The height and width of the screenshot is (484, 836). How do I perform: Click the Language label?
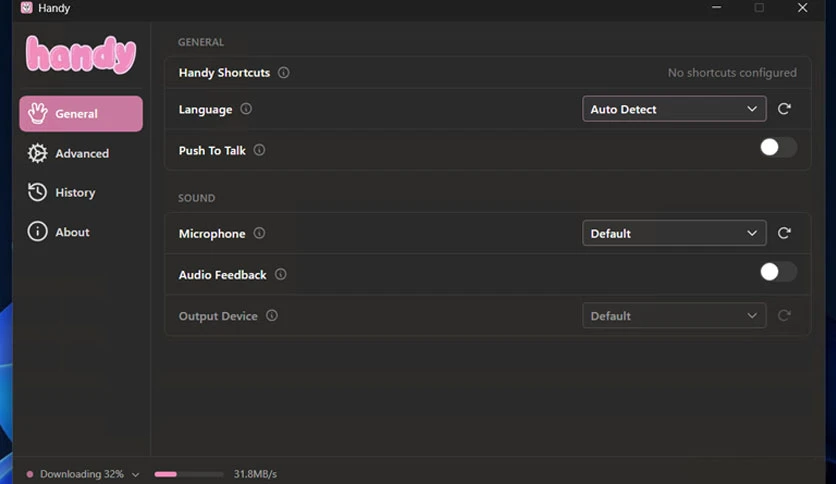(x=205, y=109)
